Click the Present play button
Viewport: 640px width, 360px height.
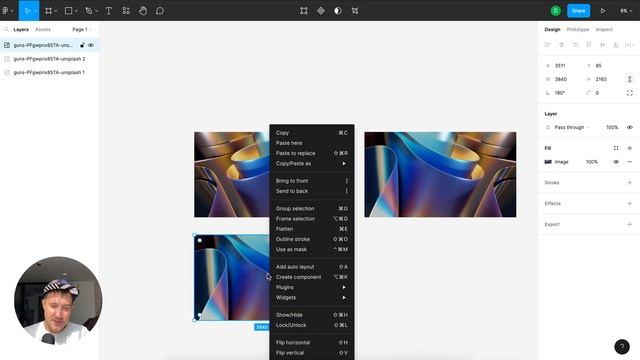click(x=603, y=11)
